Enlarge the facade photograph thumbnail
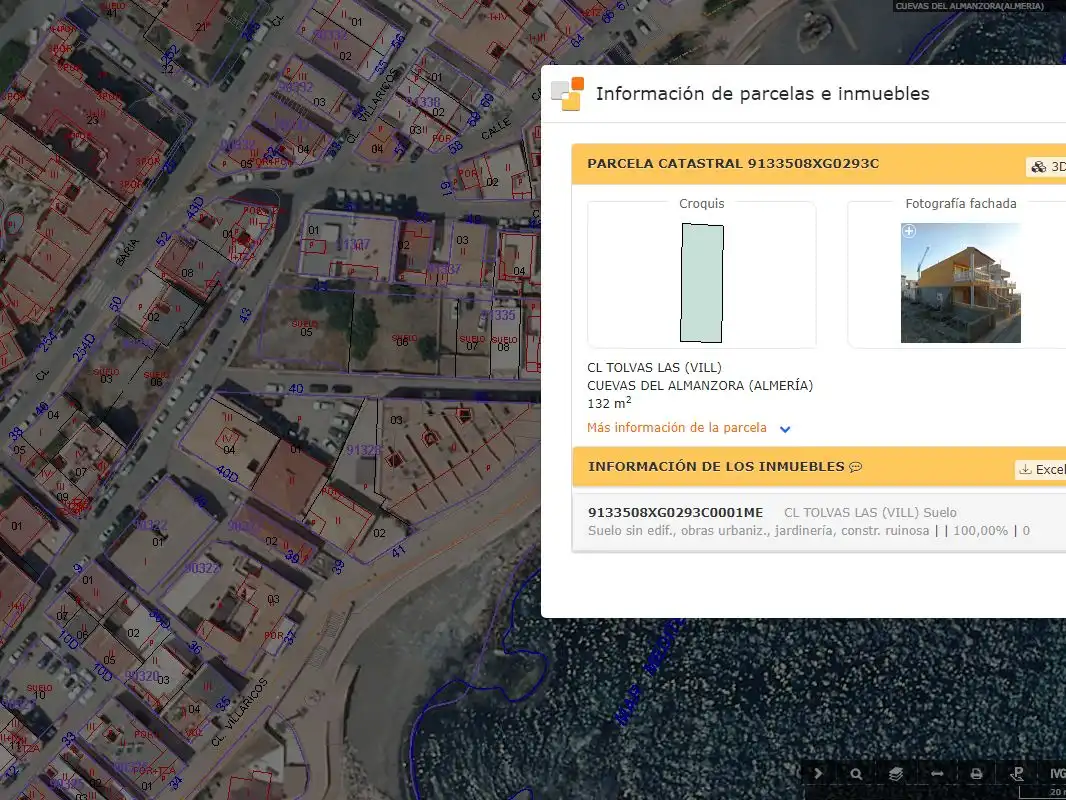The width and height of the screenshot is (1066, 800). 961,283
